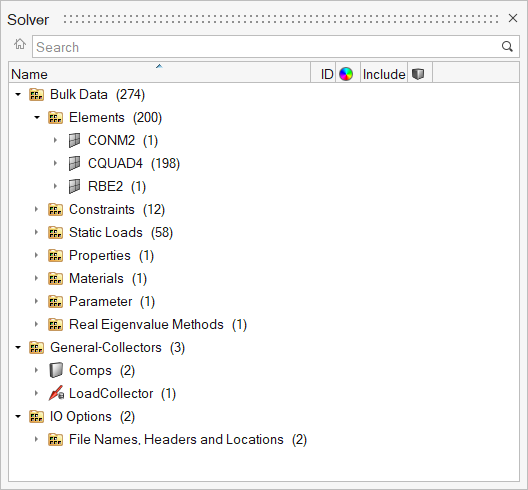Click the magnifying glass search icon
528x490 pixels.
[x=507, y=46]
